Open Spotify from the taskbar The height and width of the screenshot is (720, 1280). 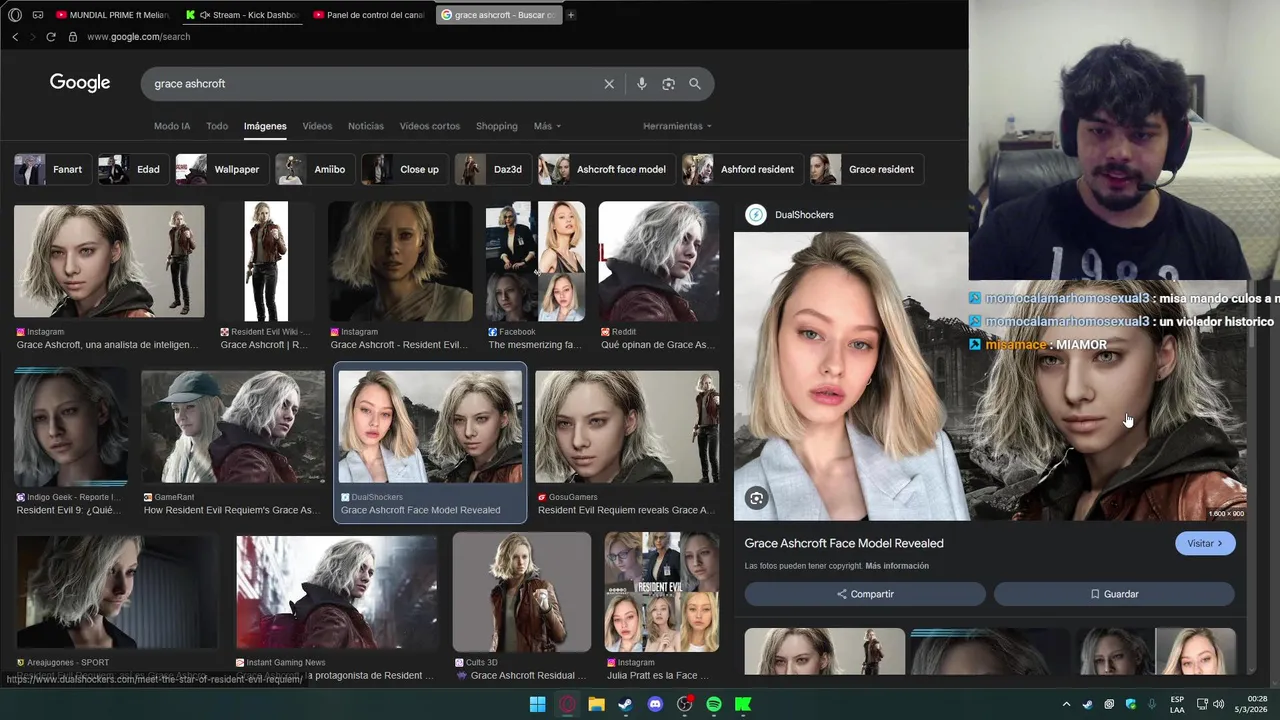pyautogui.click(x=713, y=704)
